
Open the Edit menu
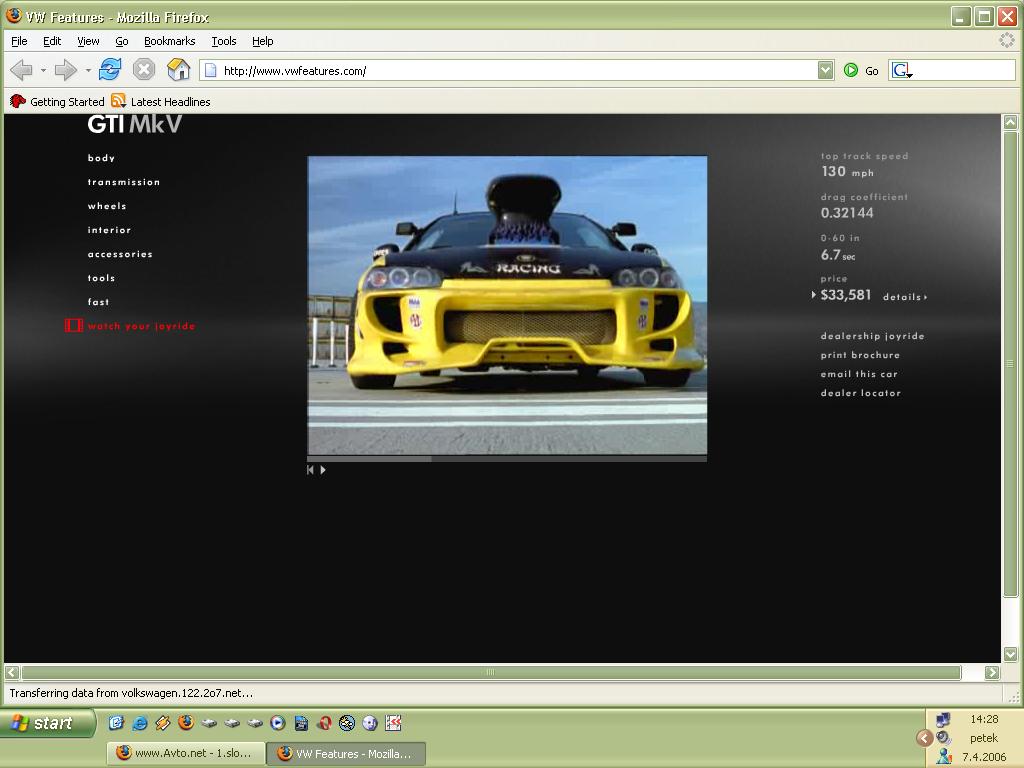tap(52, 41)
